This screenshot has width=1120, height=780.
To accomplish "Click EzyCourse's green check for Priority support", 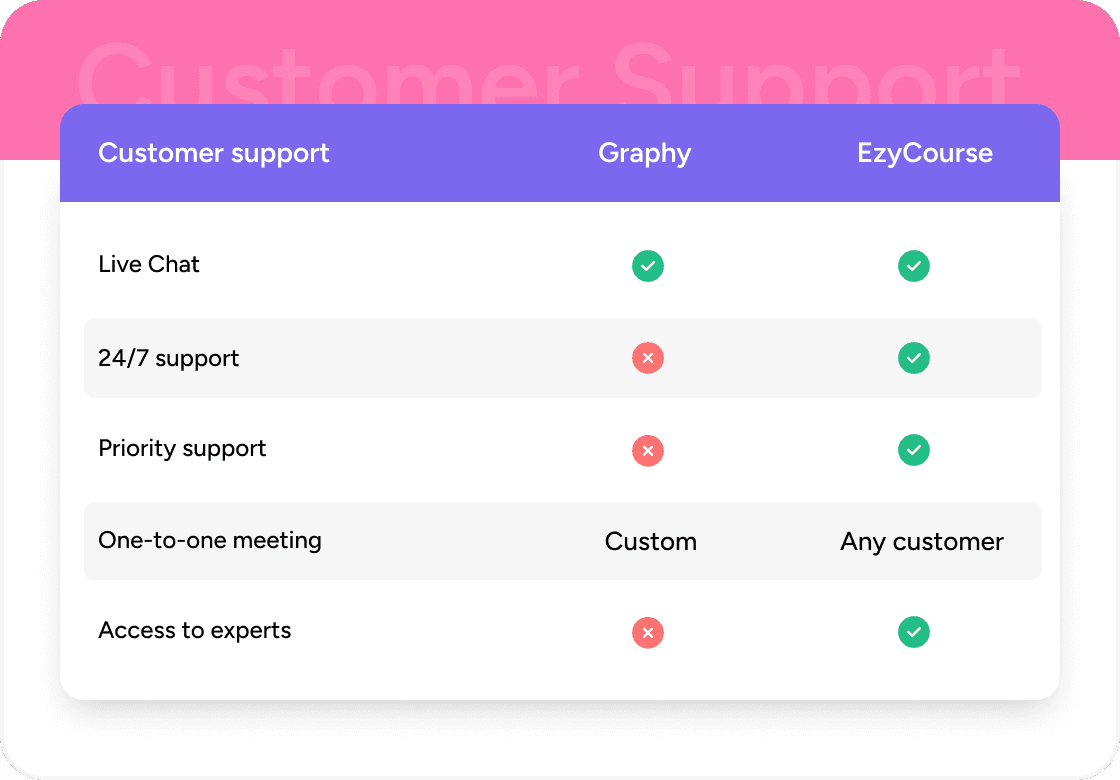I will (x=914, y=451).
